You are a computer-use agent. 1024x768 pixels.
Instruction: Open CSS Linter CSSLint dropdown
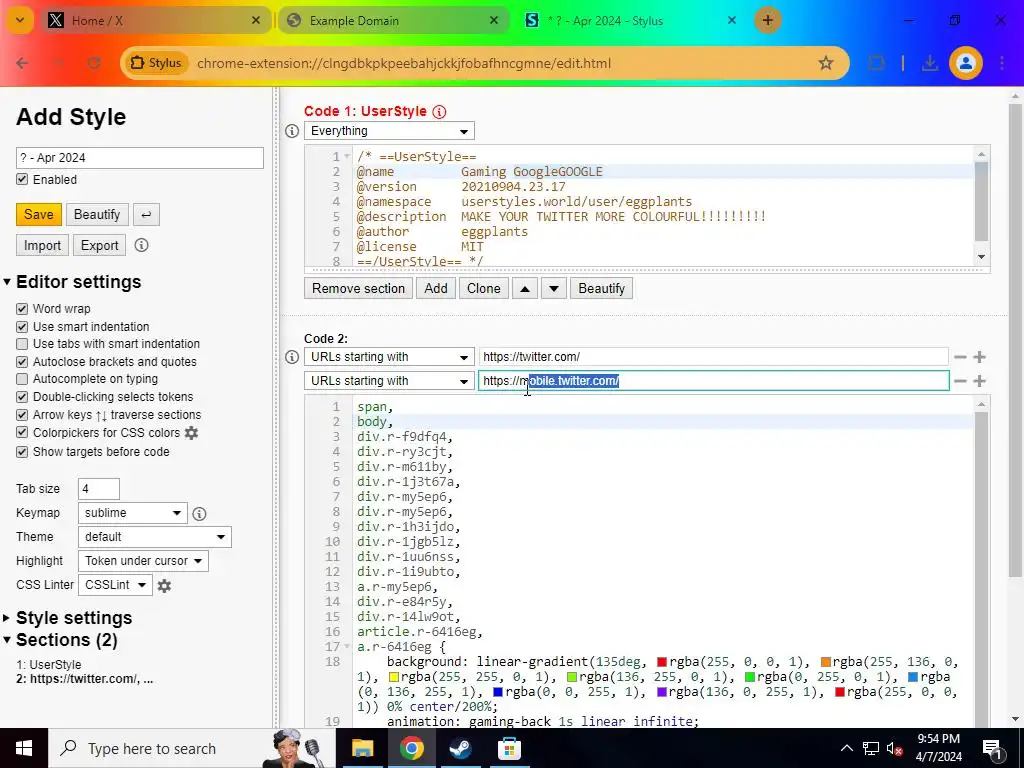(115, 585)
